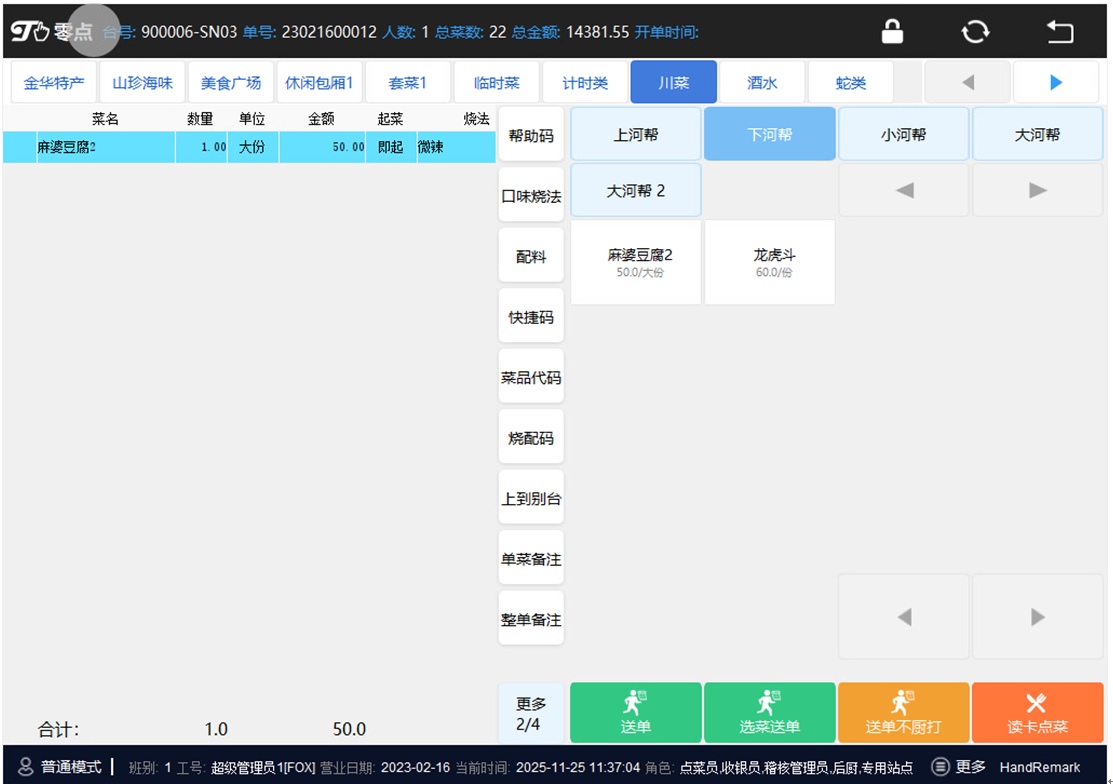Screen dimensions: 1113x784
Task: Click the 读卡点菜 card order button
Action: pos(1036,712)
